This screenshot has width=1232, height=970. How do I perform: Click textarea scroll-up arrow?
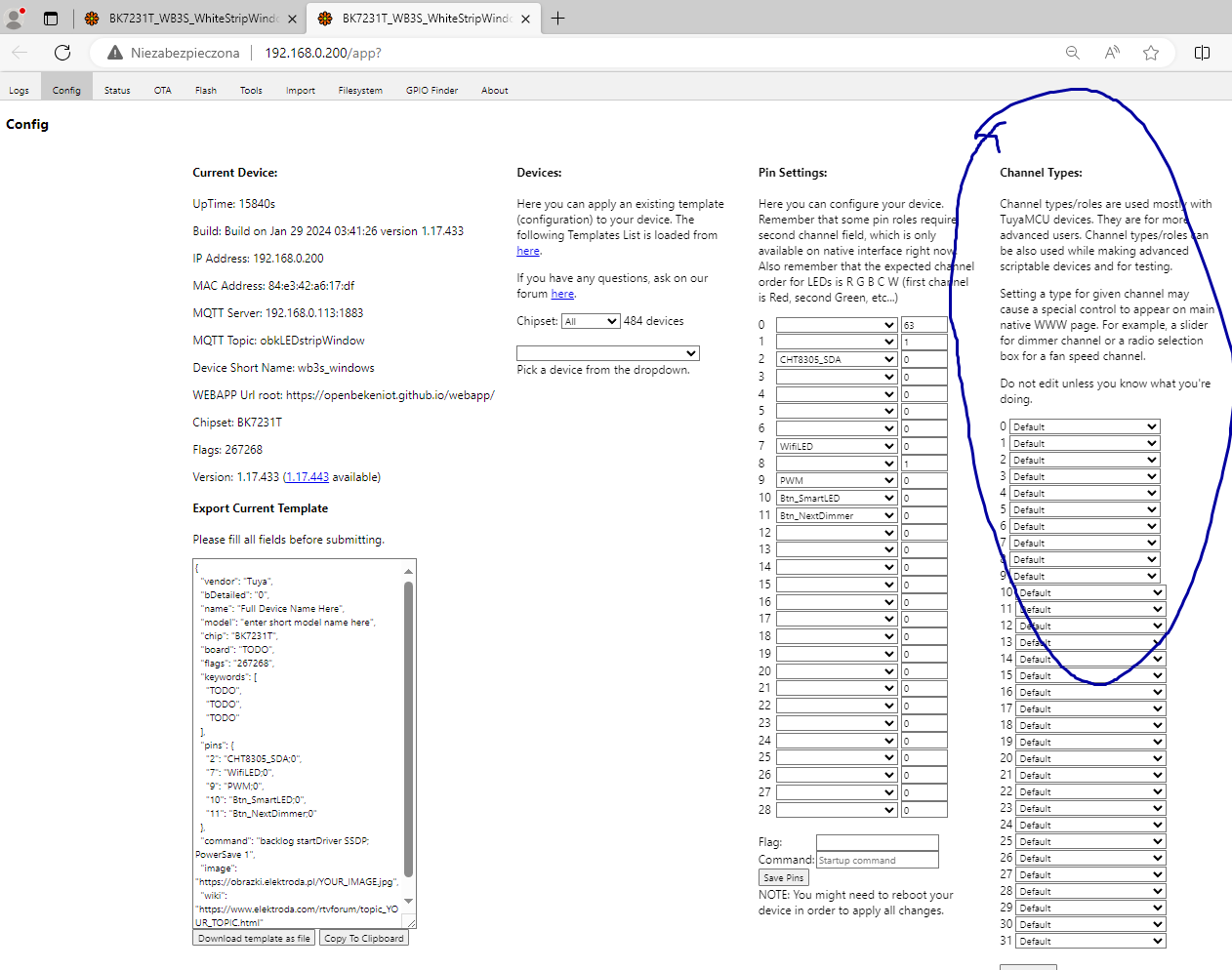(x=409, y=571)
